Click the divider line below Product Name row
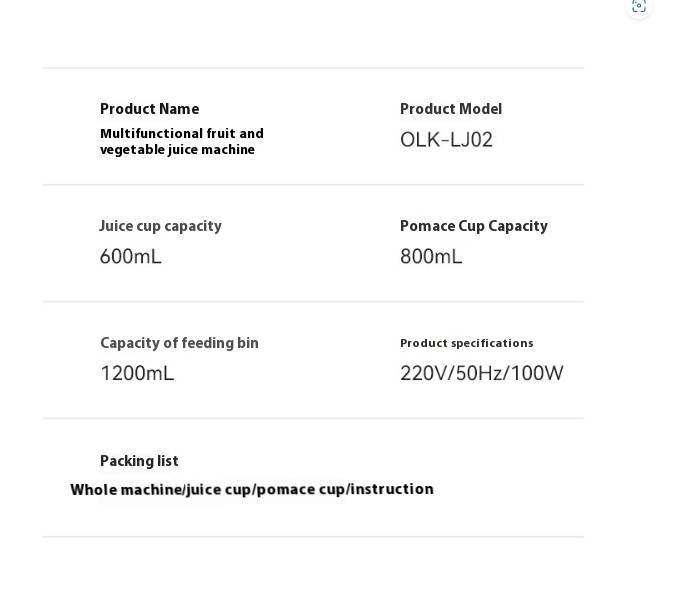The image size is (693, 592). click(x=313, y=185)
